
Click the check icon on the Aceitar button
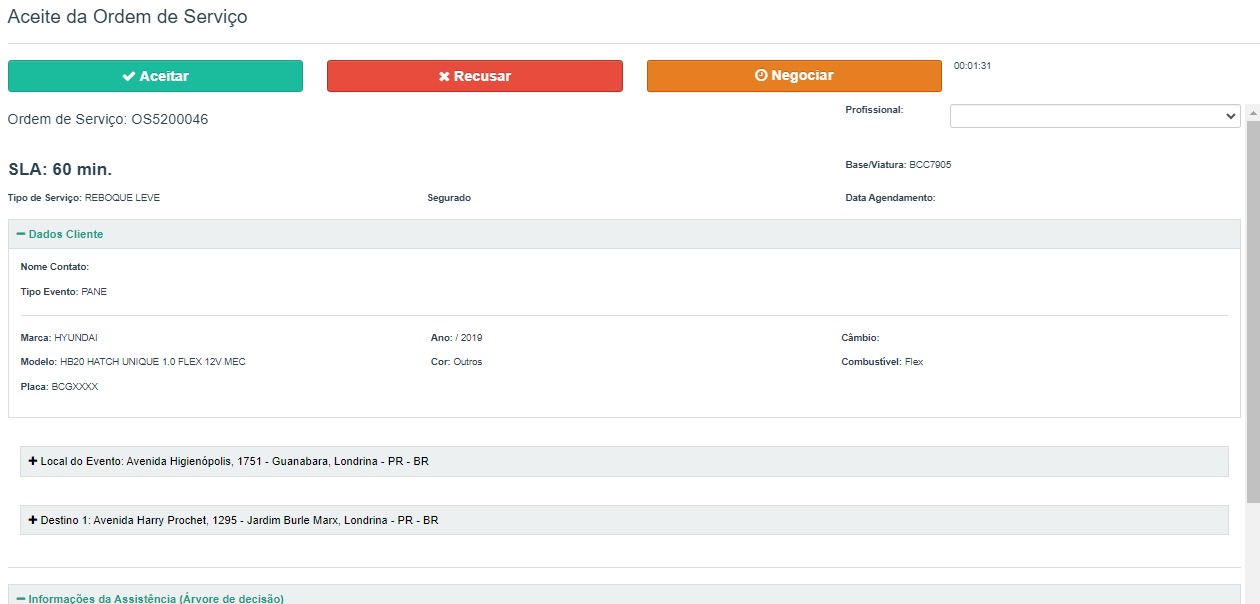tap(129, 76)
